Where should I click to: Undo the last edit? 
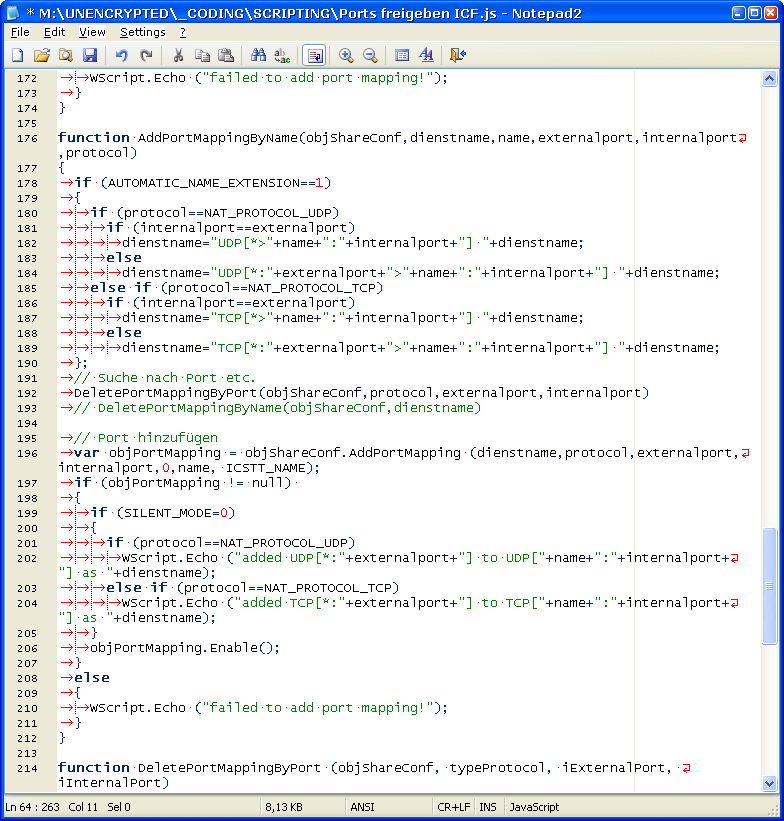[x=122, y=55]
